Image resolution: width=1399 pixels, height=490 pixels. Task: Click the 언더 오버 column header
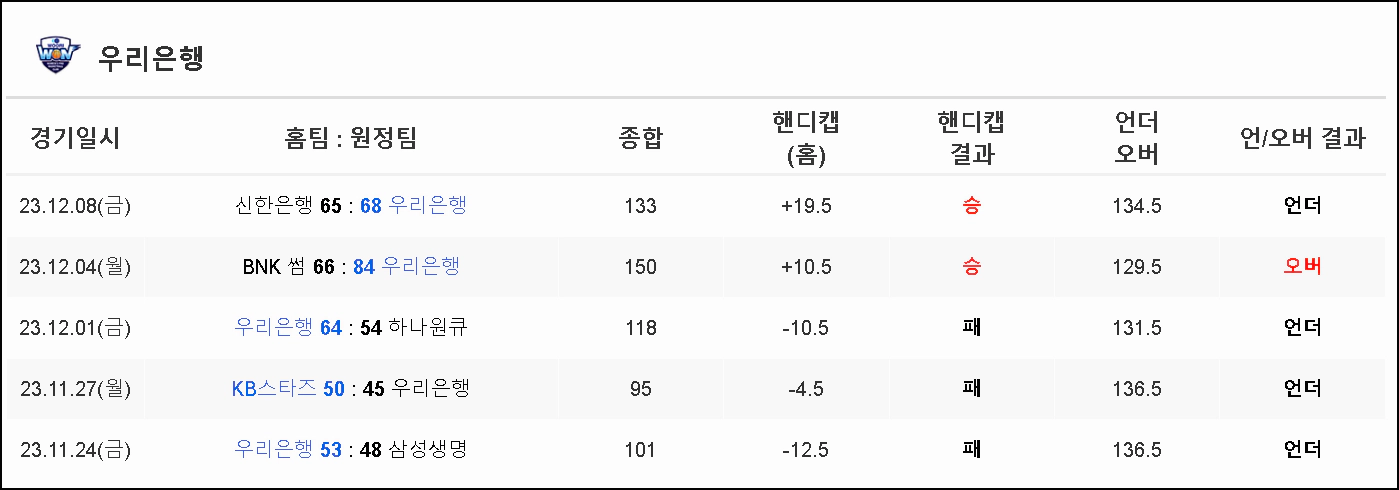1137,138
